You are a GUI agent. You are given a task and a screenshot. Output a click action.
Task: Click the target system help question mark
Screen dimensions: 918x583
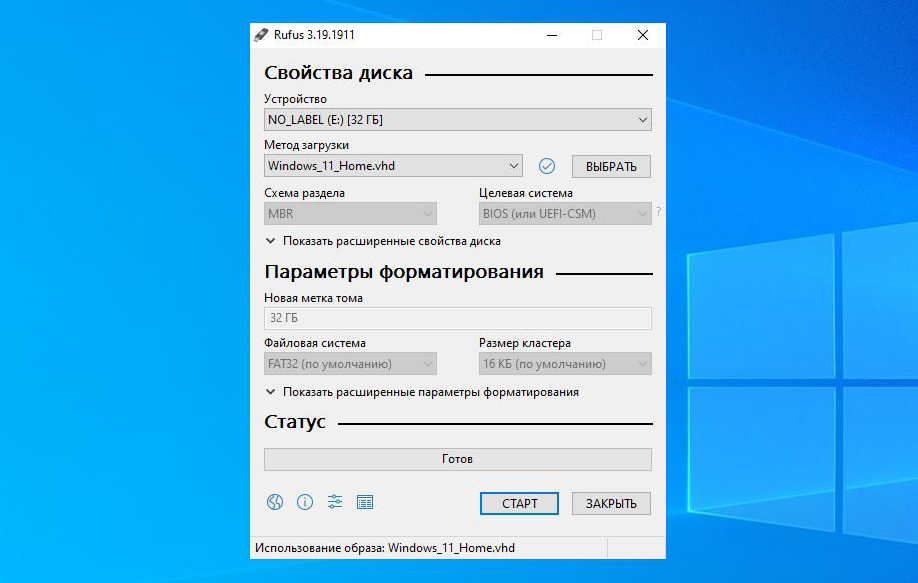pos(659,212)
